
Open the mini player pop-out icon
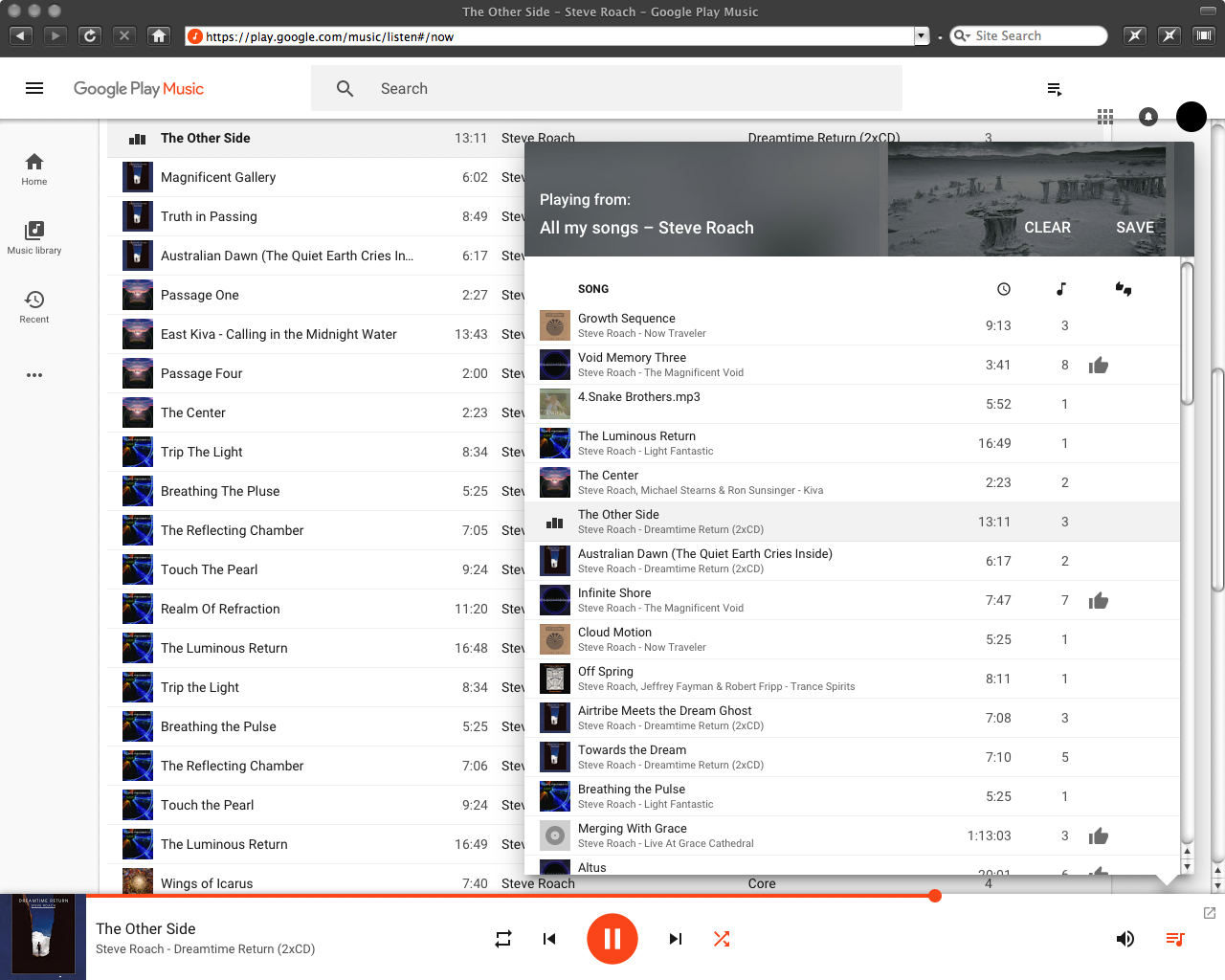coord(1210,913)
